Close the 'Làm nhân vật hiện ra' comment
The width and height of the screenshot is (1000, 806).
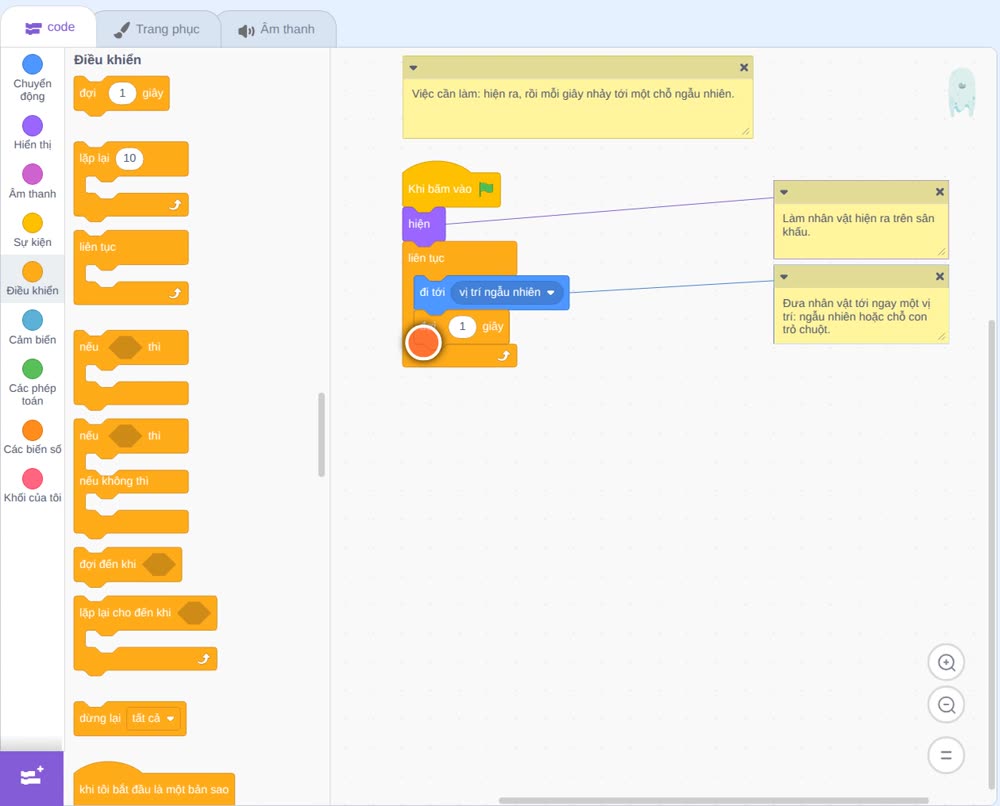coord(939,192)
